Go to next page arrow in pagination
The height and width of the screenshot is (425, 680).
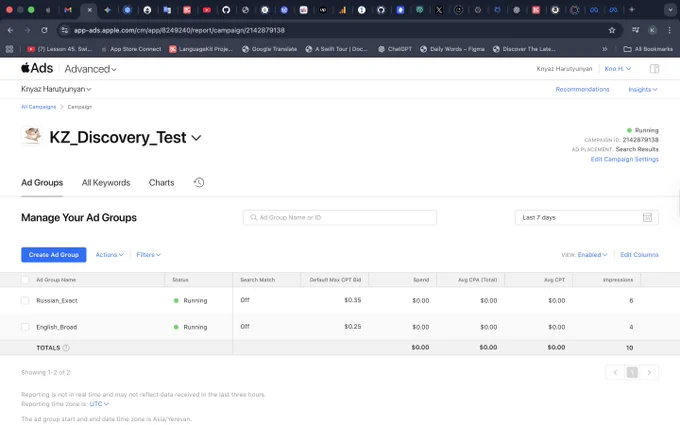[649, 373]
